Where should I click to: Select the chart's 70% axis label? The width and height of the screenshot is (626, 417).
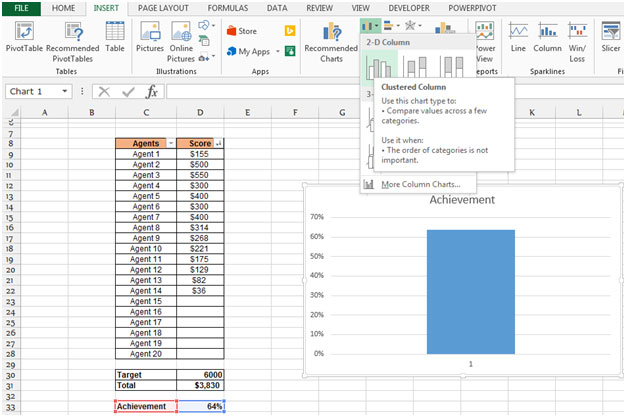click(317, 217)
